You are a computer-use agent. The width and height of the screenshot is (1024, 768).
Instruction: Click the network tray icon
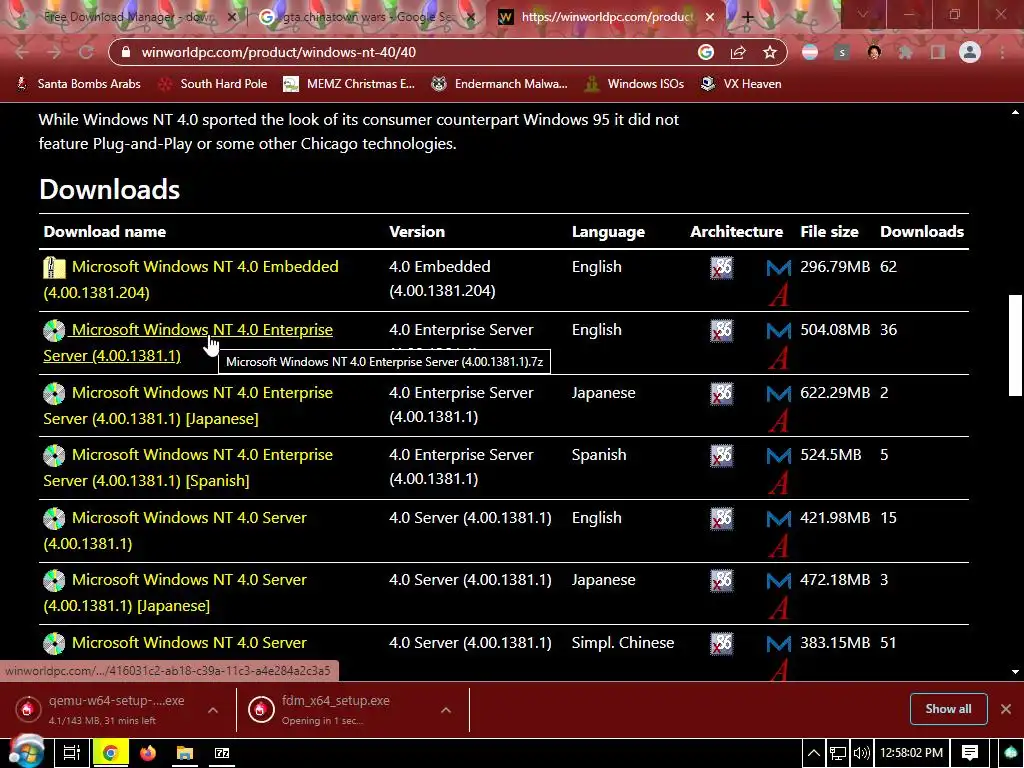tap(838, 753)
